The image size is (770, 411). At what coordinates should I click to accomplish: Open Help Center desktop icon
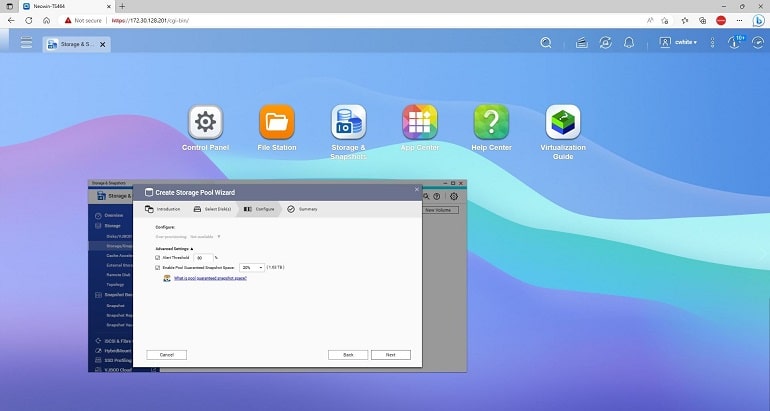tap(492, 122)
